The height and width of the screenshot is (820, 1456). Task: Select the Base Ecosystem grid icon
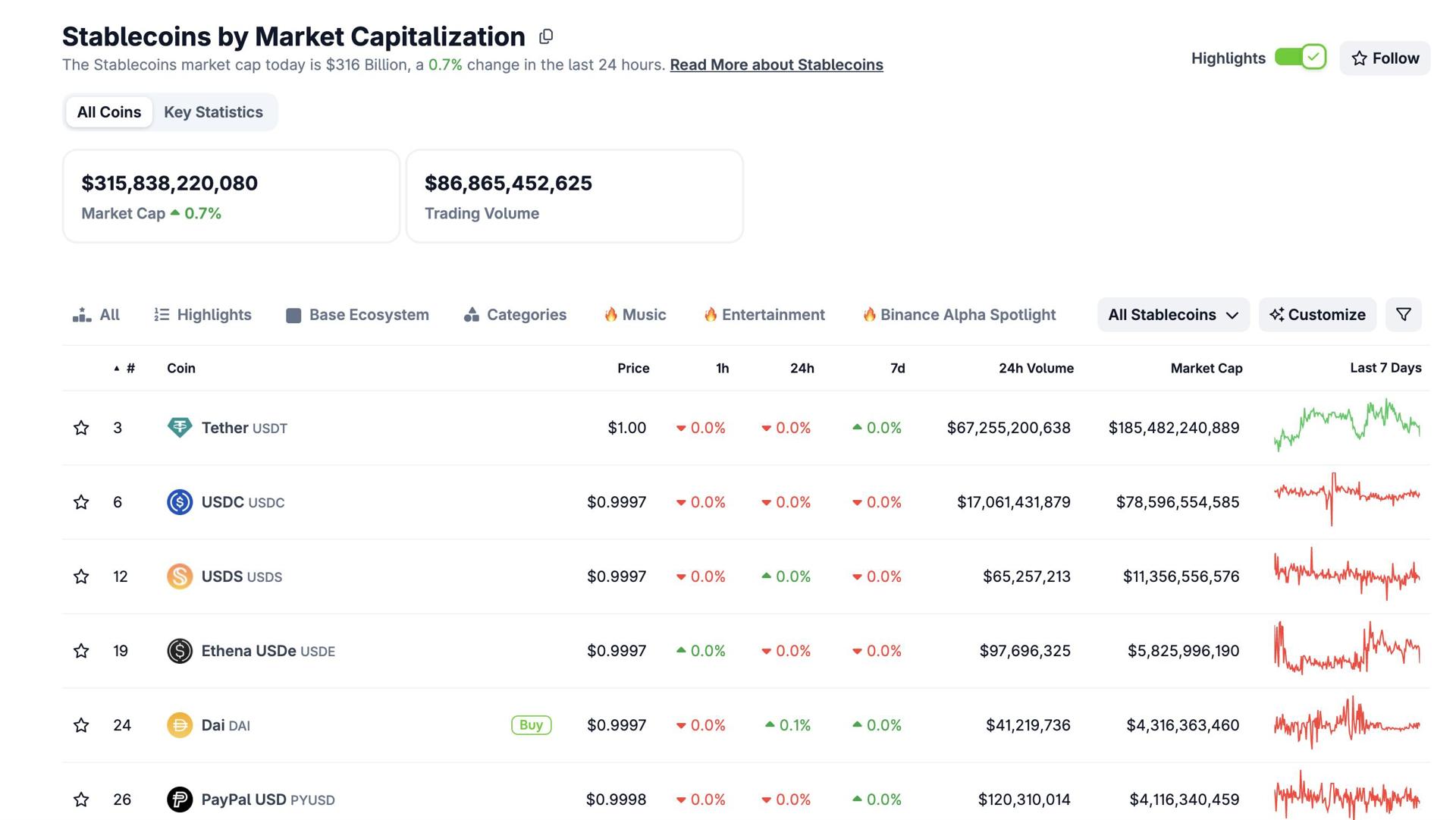point(292,314)
